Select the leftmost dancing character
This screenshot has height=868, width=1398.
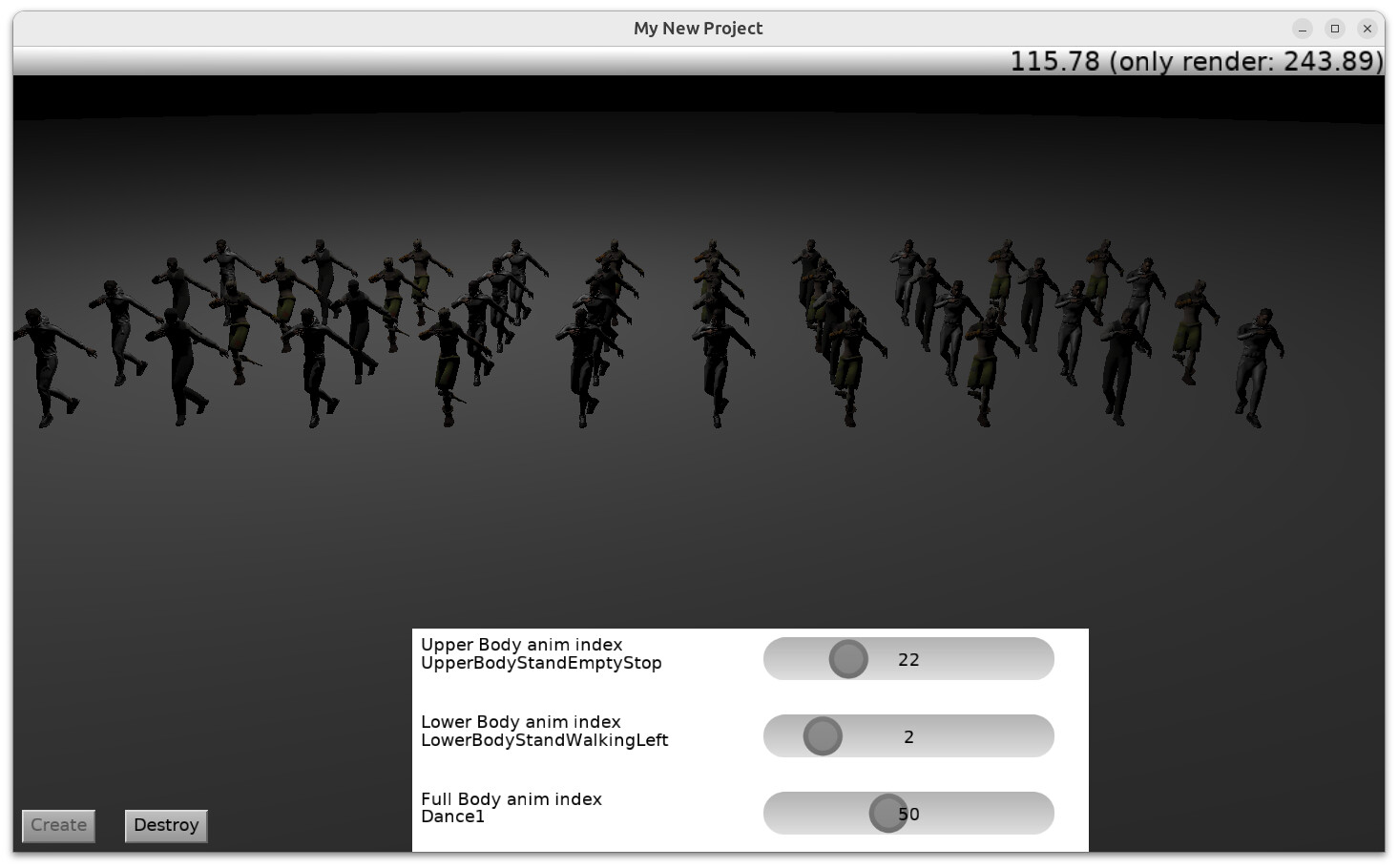point(46,365)
